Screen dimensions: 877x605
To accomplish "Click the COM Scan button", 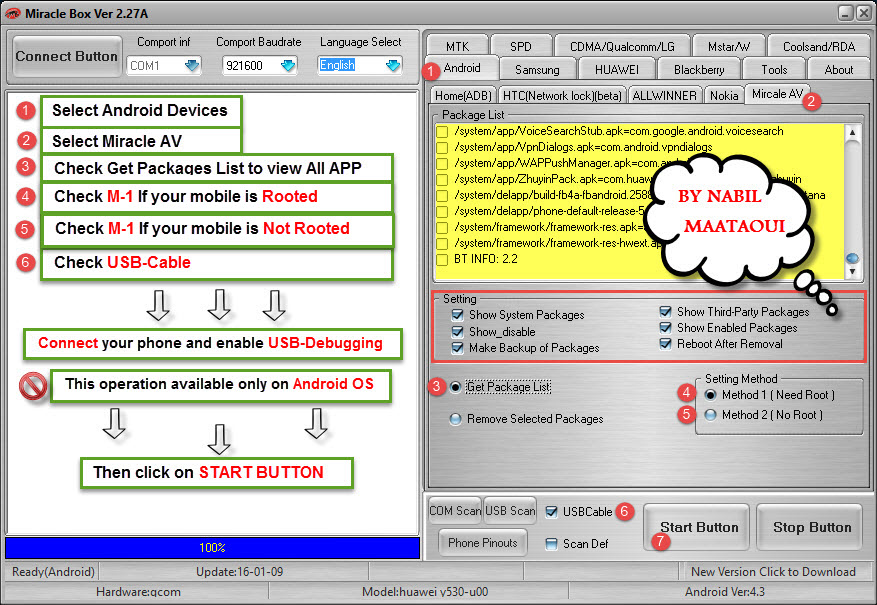I will click(455, 511).
